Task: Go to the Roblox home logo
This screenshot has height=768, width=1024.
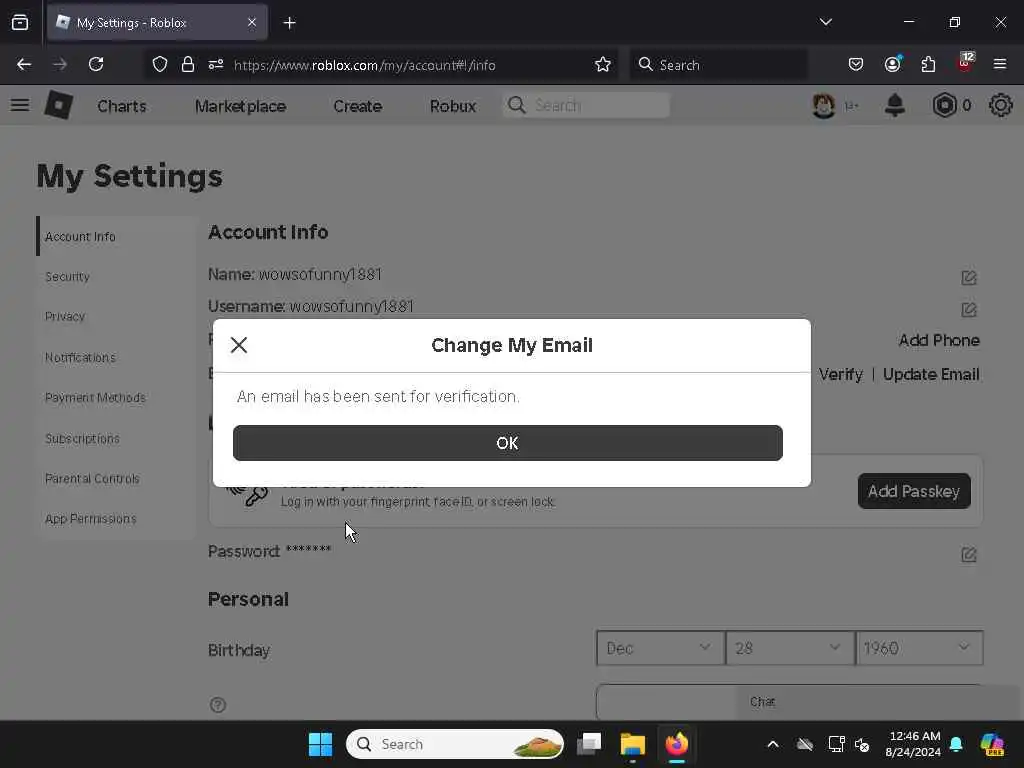Action: pyautogui.click(x=59, y=105)
